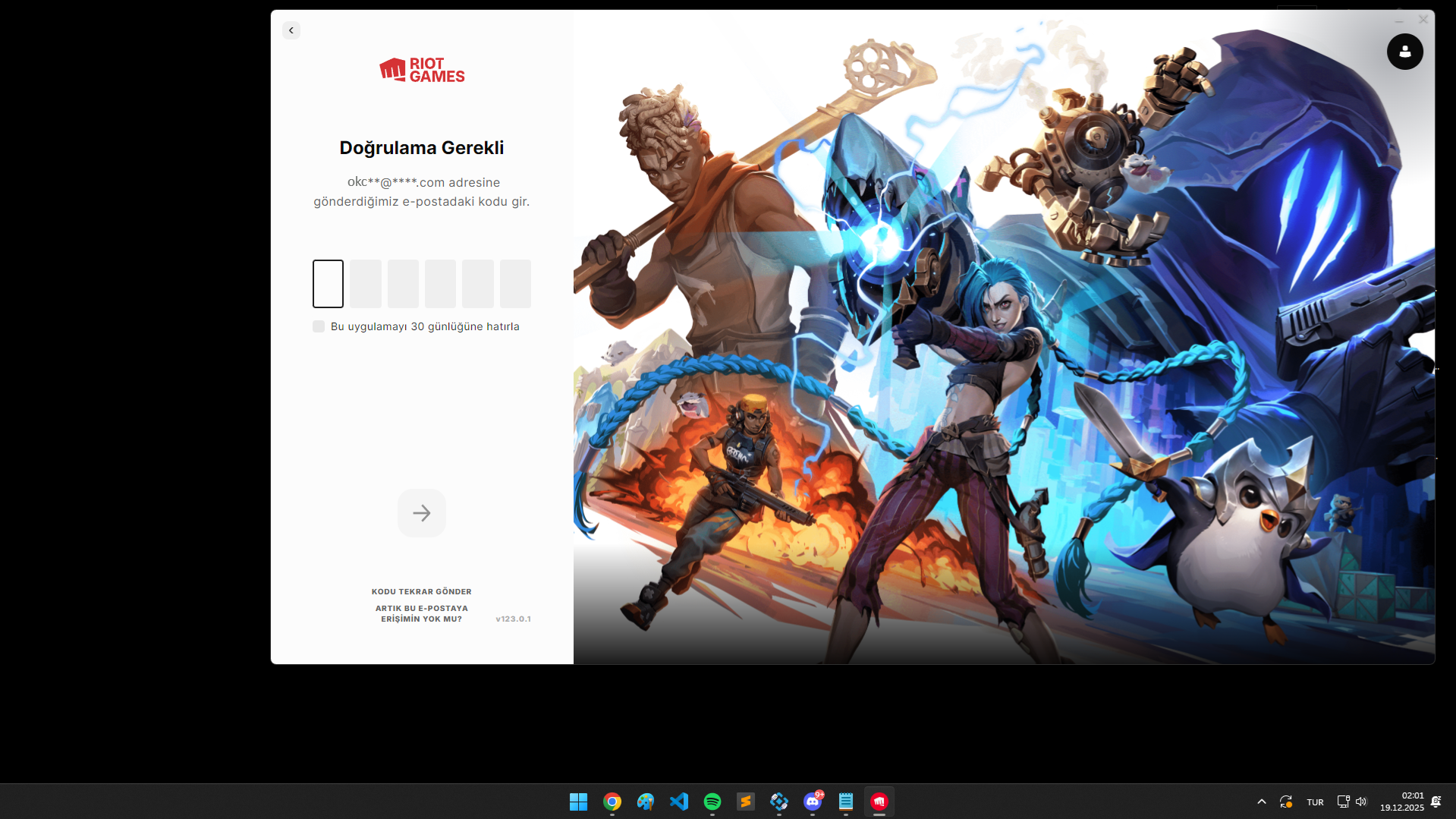This screenshot has height=819, width=1456.
Task: Open the blue diamond app in taskbar
Action: 779,802
